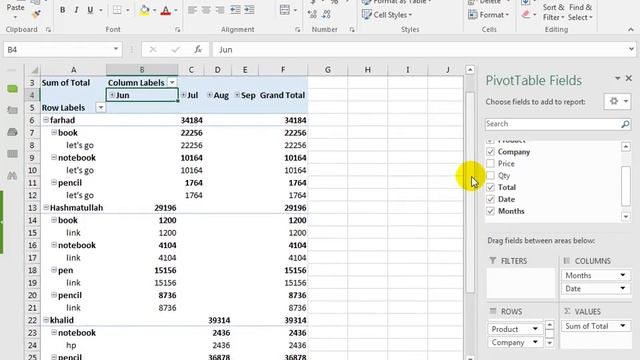Screen dimensions: 640x360
Task: Collapse the ribbon with the chevron
Action: click(631, 30)
